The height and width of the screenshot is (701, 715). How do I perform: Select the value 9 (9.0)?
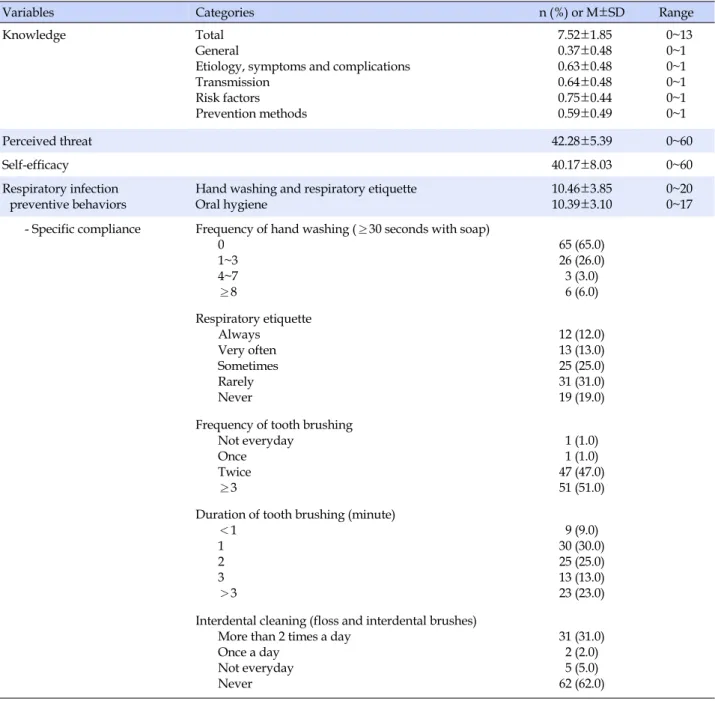pyautogui.click(x=581, y=530)
